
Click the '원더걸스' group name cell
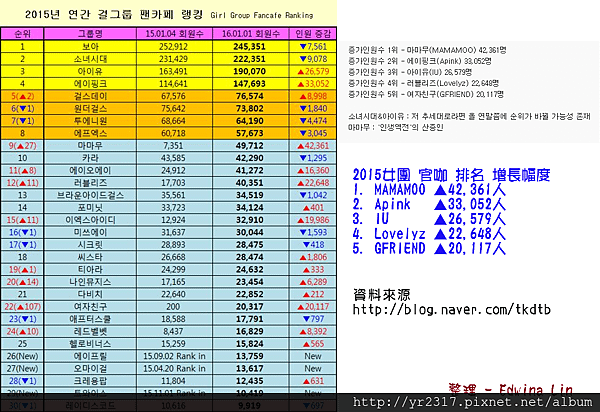point(90,109)
